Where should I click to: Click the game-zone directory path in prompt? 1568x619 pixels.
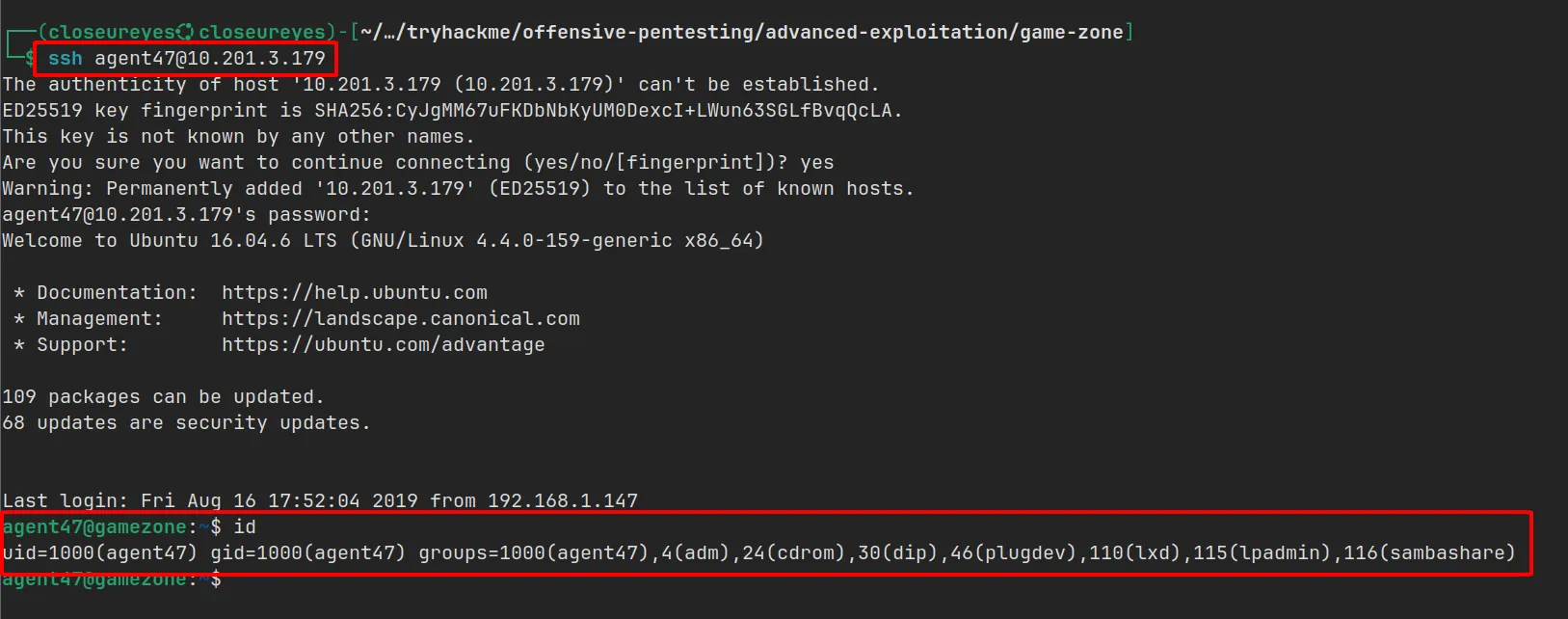tap(1071, 33)
